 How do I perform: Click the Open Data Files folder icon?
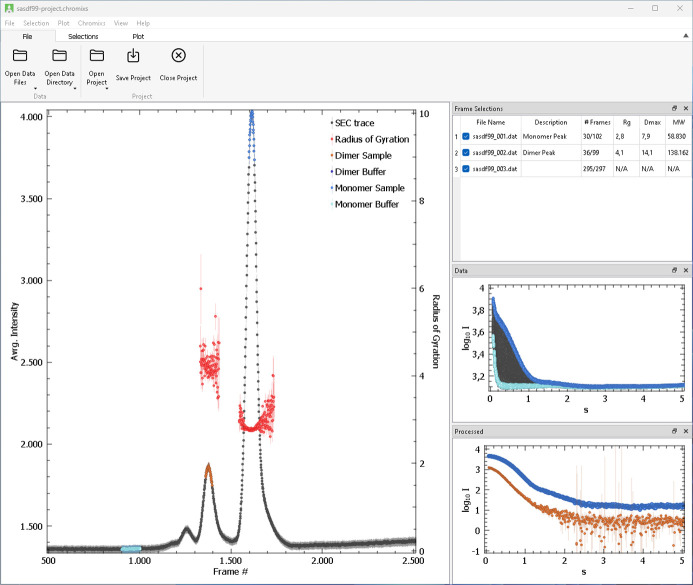20,56
